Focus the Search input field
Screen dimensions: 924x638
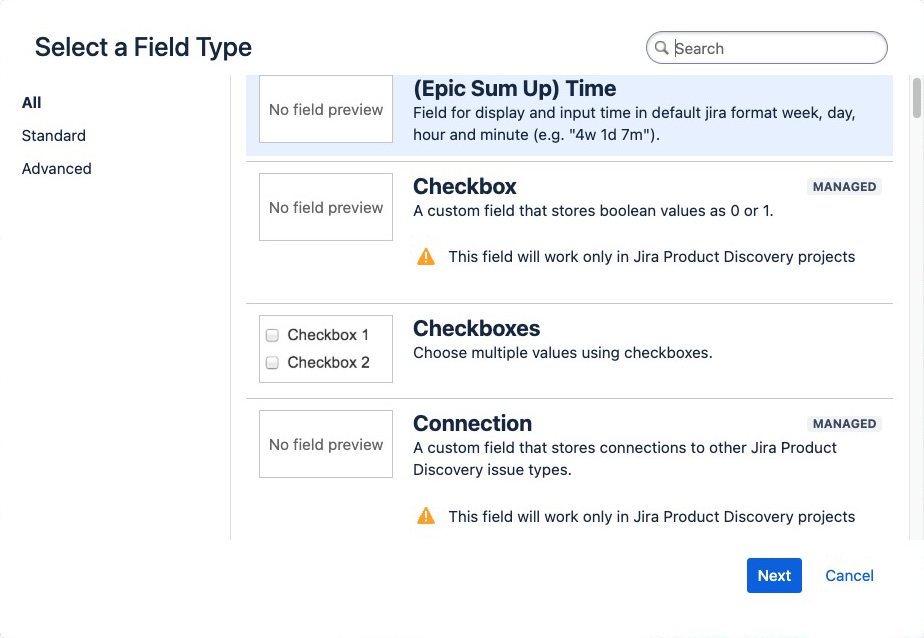(x=775, y=48)
